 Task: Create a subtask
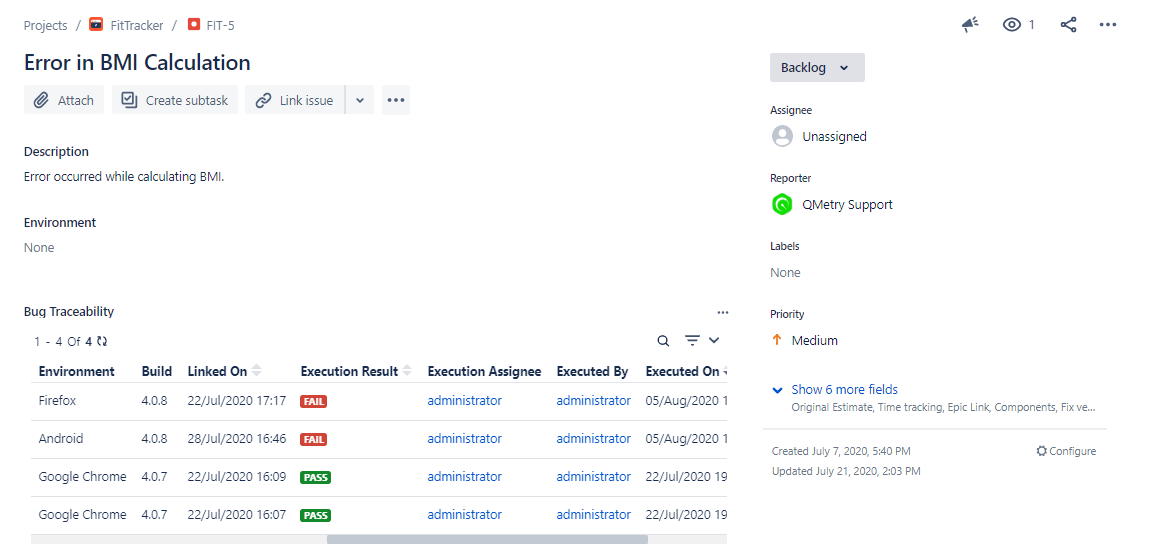[x=175, y=100]
